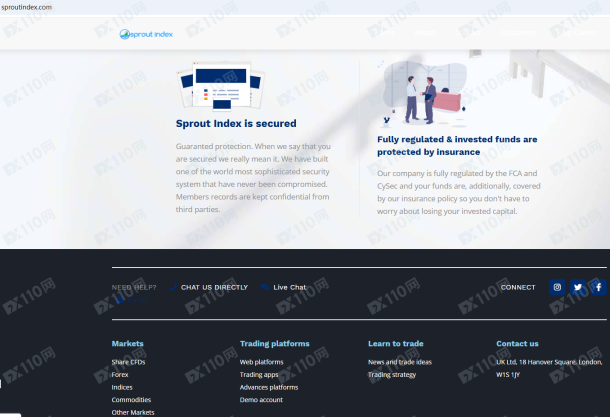This screenshot has width=610, height=417.
Task: Open Share CFDs under Markets
Action: pos(128,362)
